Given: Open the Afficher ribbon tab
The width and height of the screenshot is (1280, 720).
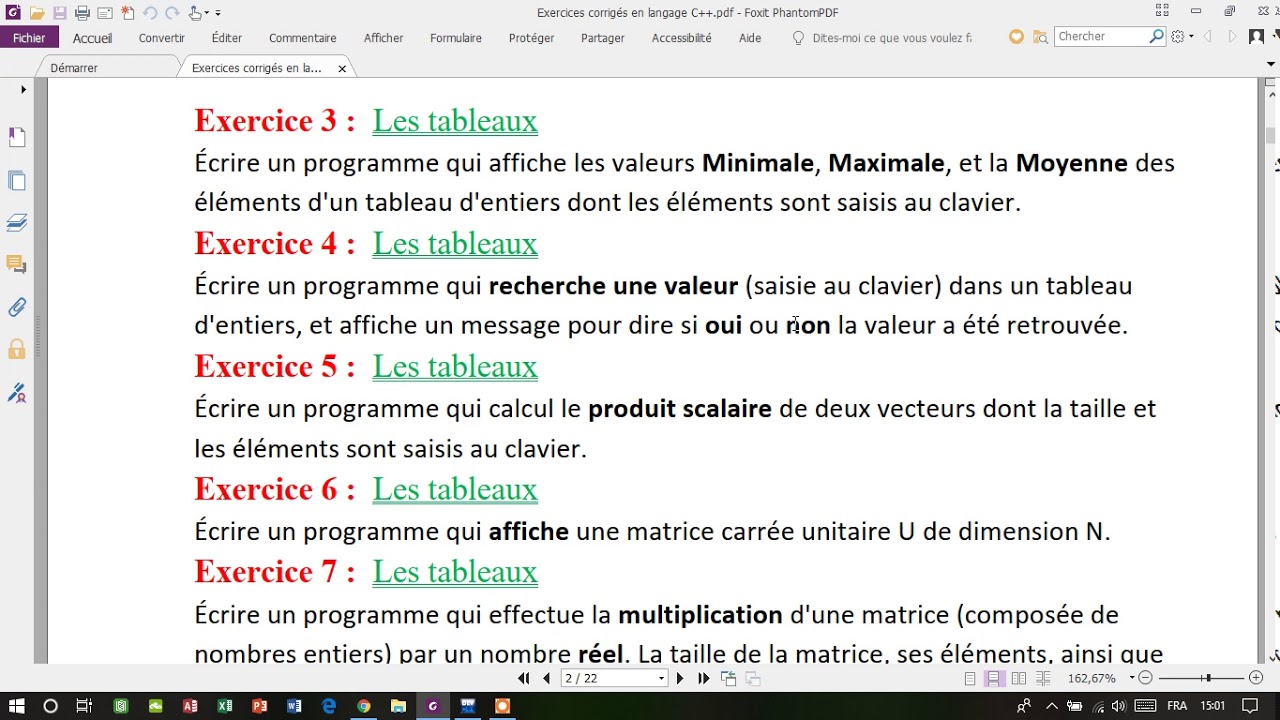Looking at the screenshot, I should (x=383, y=38).
